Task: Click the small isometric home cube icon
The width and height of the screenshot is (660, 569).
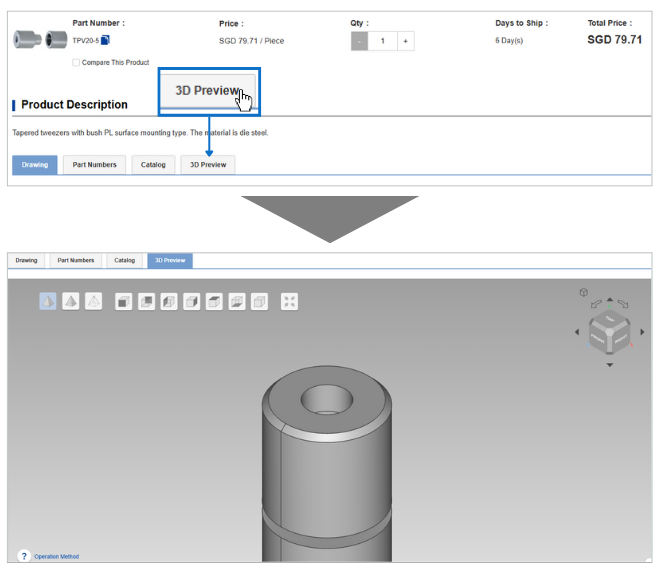Action: (583, 293)
